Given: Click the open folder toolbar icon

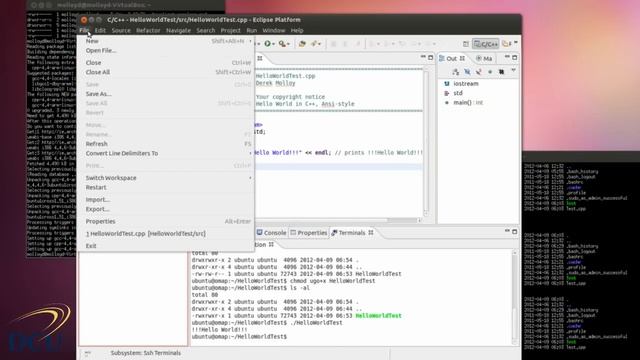Looking at the screenshot, I should (302, 44).
